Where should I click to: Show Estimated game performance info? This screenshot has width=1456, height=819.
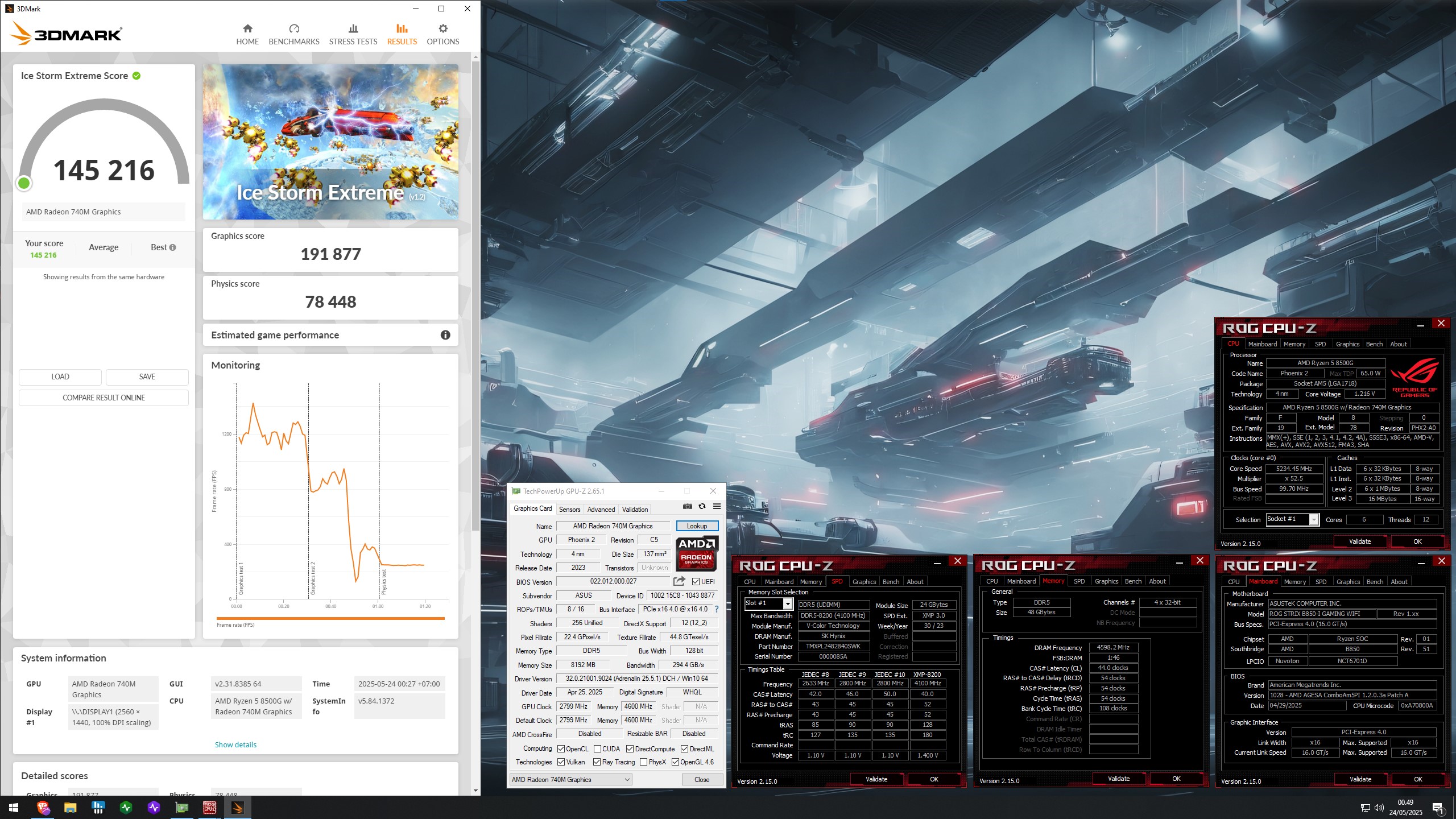click(445, 335)
